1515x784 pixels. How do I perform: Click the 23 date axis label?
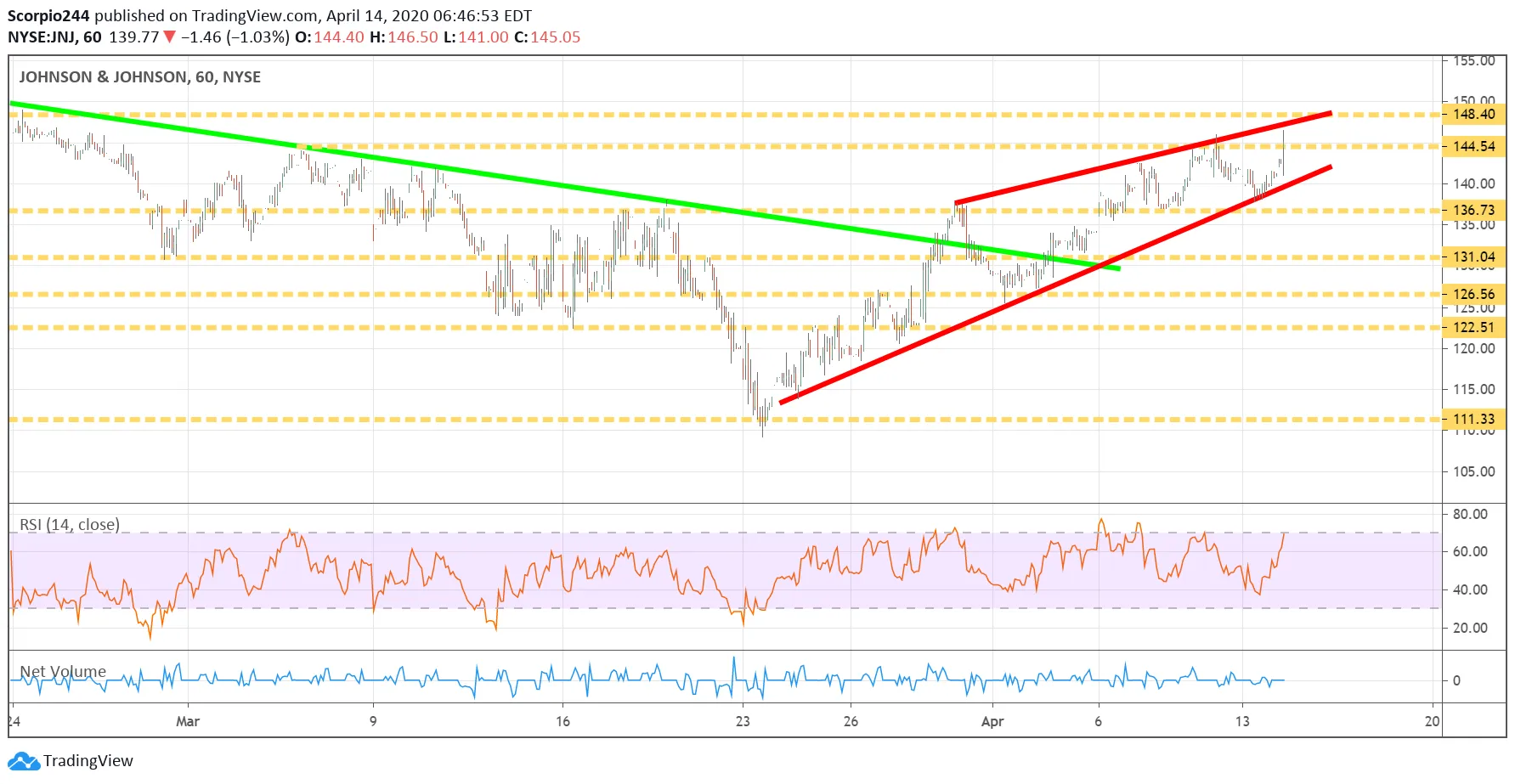pos(743,721)
